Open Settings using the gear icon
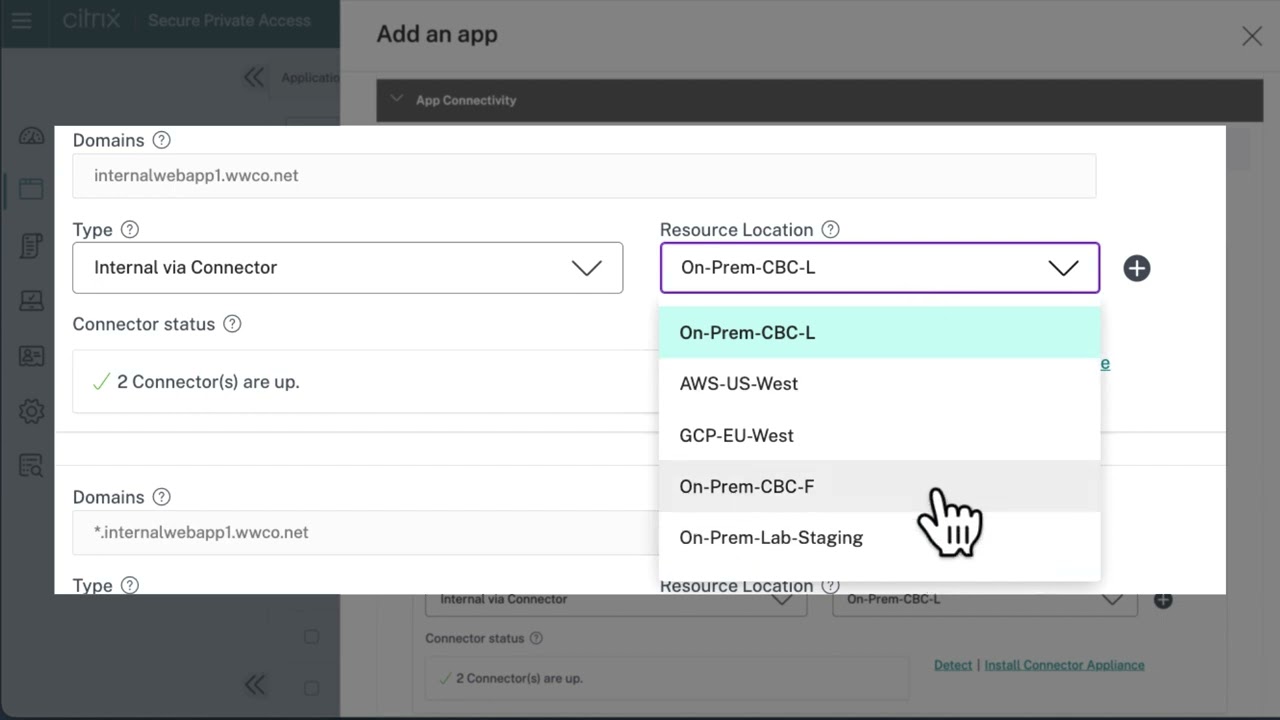Image resolution: width=1280 pixels, height=720 pixels. tap(31, 411)
